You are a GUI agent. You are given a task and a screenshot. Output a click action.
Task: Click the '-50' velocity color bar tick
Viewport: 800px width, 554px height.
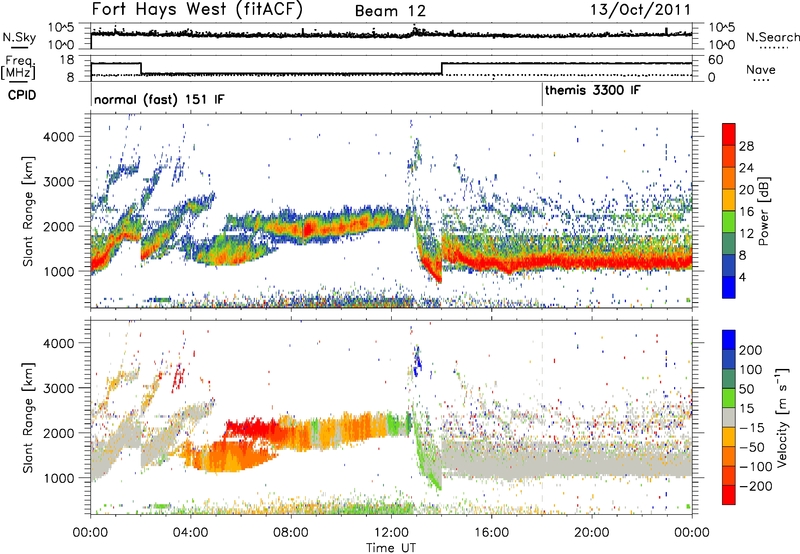tap(752, 447)
